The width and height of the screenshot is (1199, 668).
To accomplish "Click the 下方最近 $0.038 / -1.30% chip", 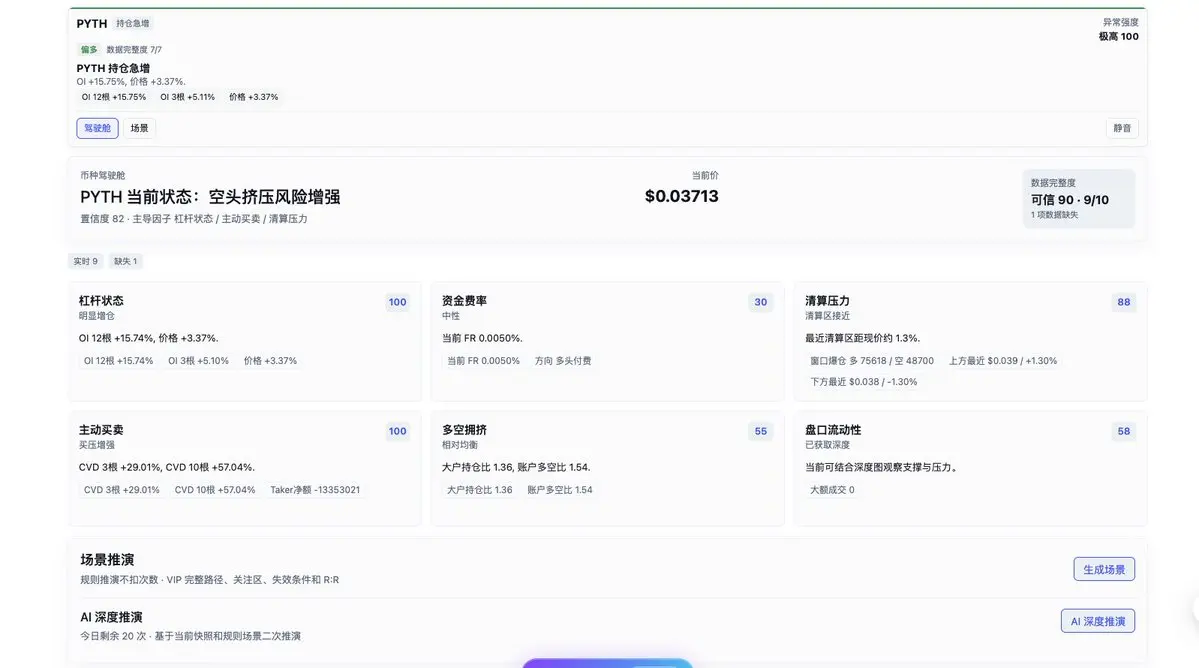I will point(863,381).
